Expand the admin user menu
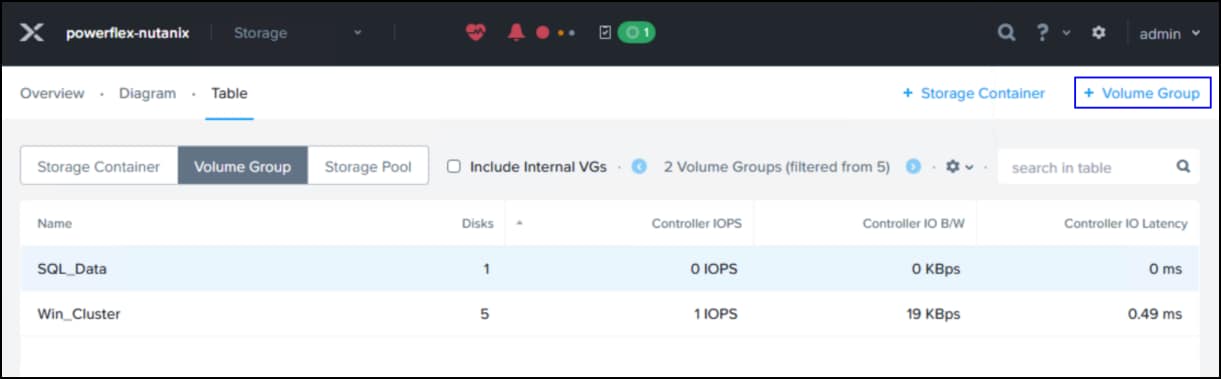The width and height of the screenshot is (1221, 379). pos(1169,33)
